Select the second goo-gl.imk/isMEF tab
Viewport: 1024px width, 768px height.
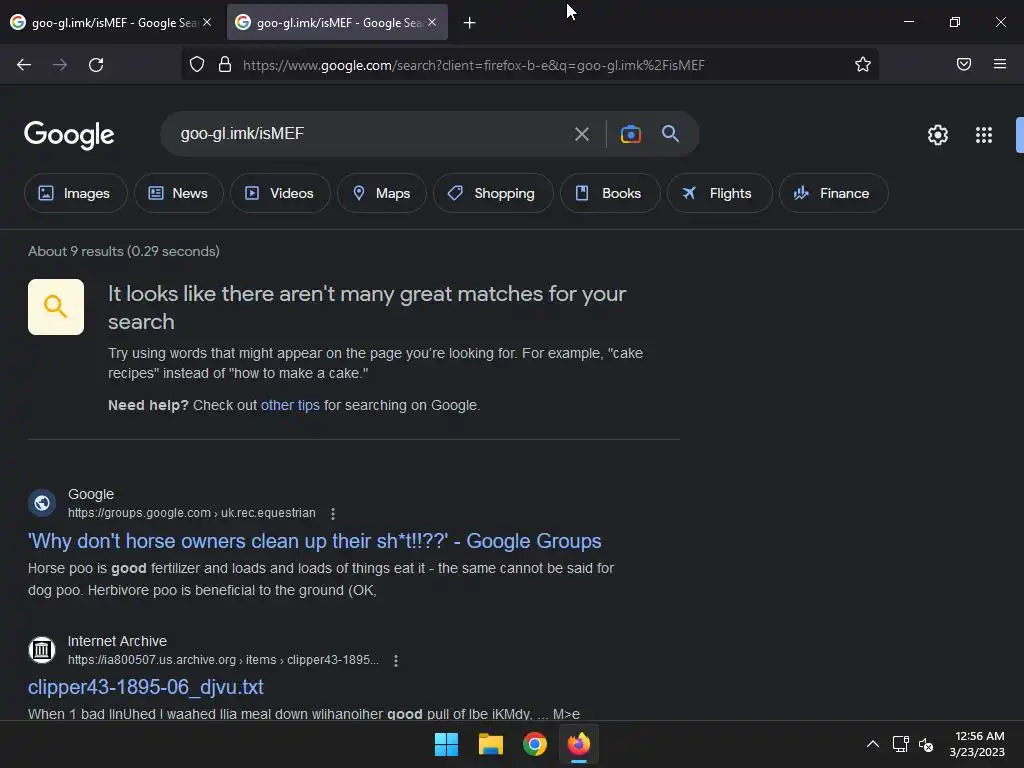tap(337, 23)
